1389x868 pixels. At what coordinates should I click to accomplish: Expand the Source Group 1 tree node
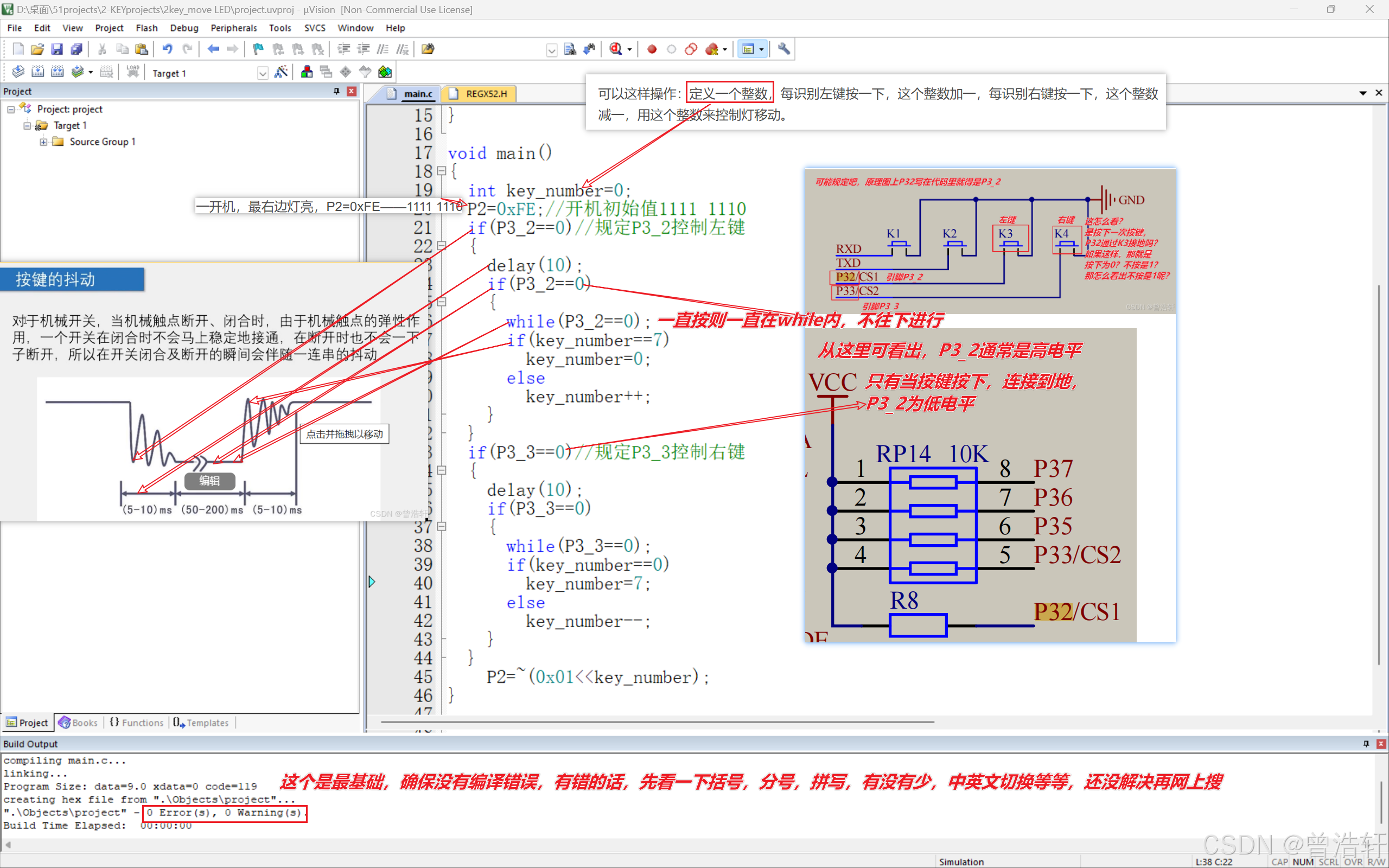pos(43,142)
